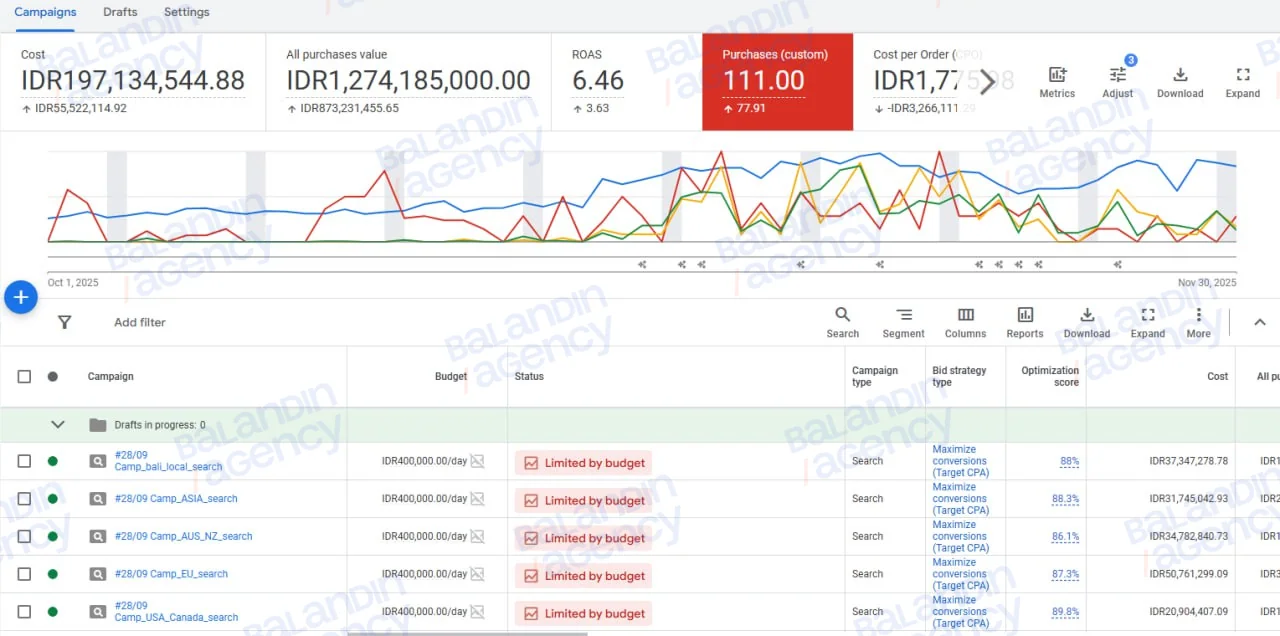Open the More options menu
This screenshot has height=636, width=1280.
(x=1199, y=322)
